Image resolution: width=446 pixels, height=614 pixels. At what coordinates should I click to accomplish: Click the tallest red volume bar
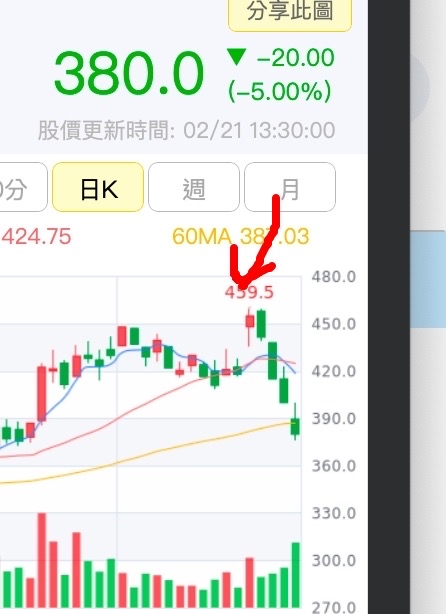coord(42,560)
